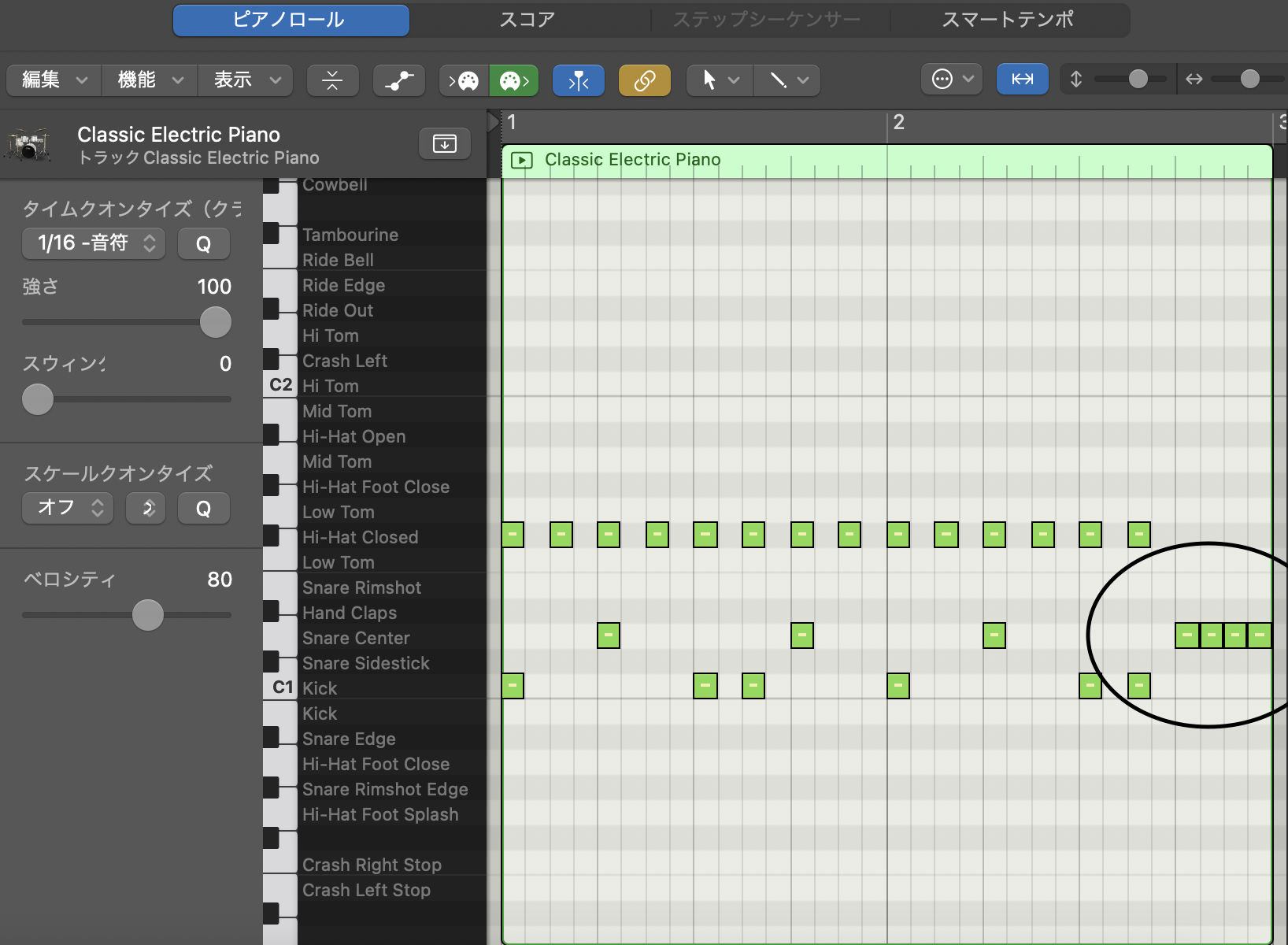Select the first Hi-Hat Closed note
This screenshot has width=1288, height=945.
[513, 535]
